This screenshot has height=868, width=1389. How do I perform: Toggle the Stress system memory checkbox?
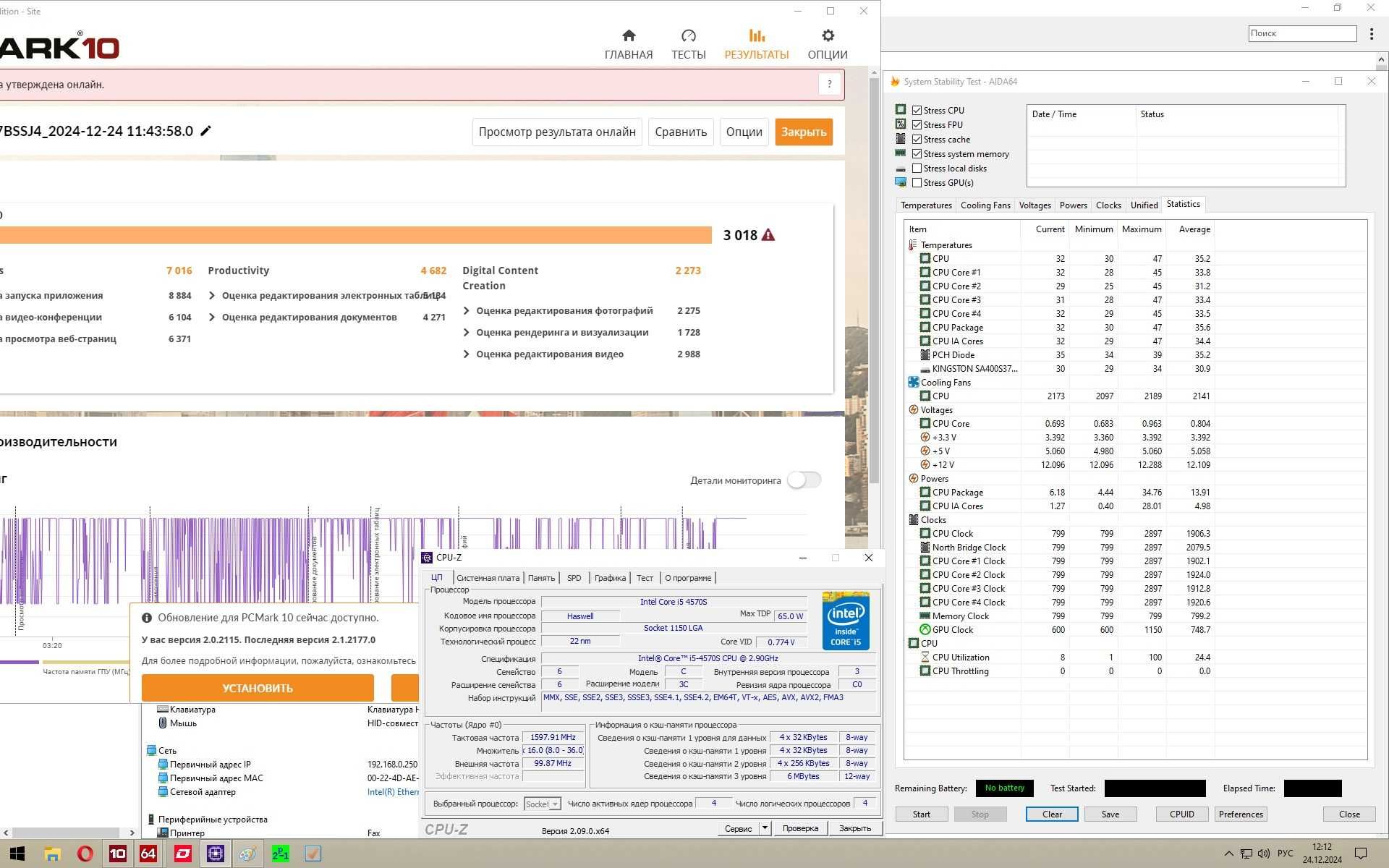pos(917,153)
